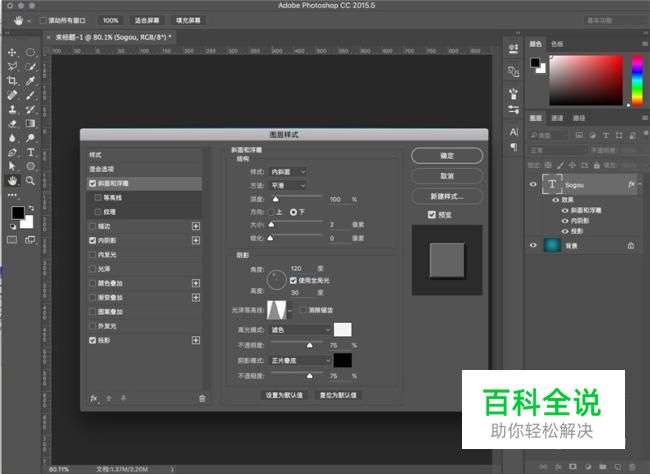This screenshot has height=474, width=650.
Task: Select the Horizontal Type tool
Action: click(30, 152)
